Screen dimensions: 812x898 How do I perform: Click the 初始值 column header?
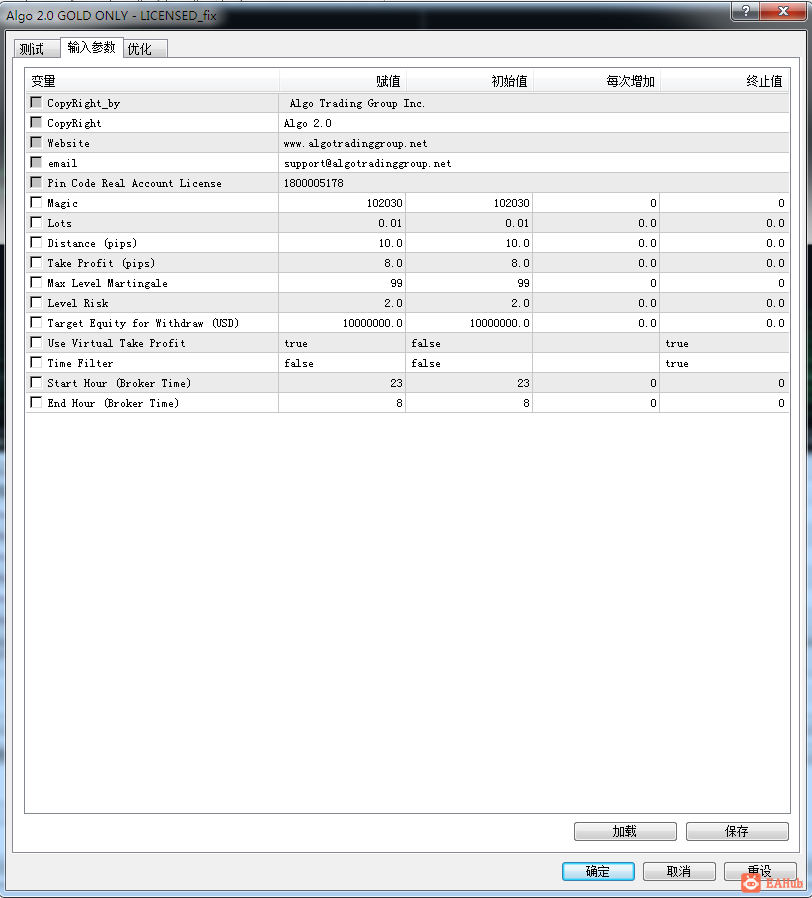[470, 81]
